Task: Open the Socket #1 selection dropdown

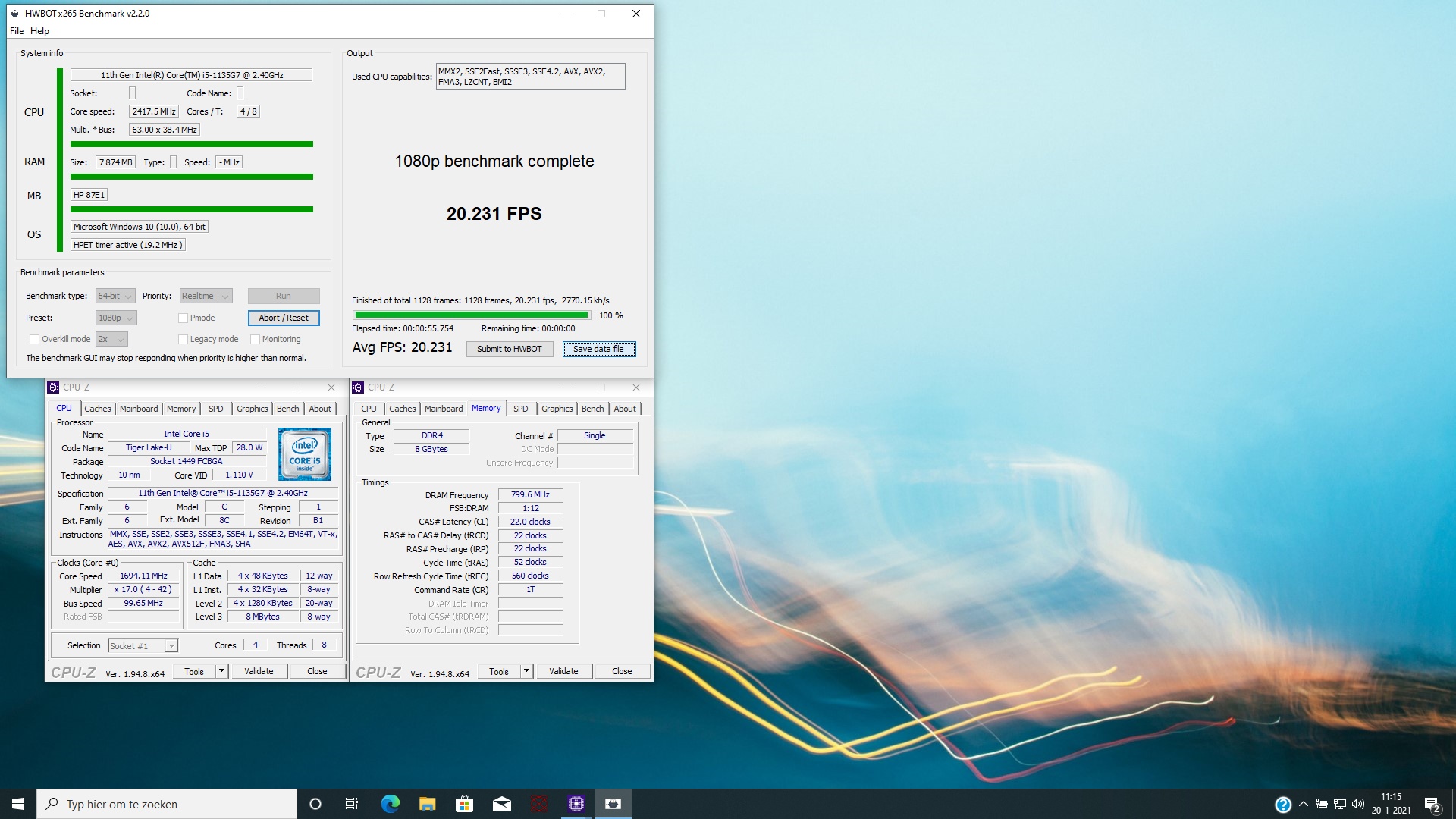Action: click(x=143, y=646)
